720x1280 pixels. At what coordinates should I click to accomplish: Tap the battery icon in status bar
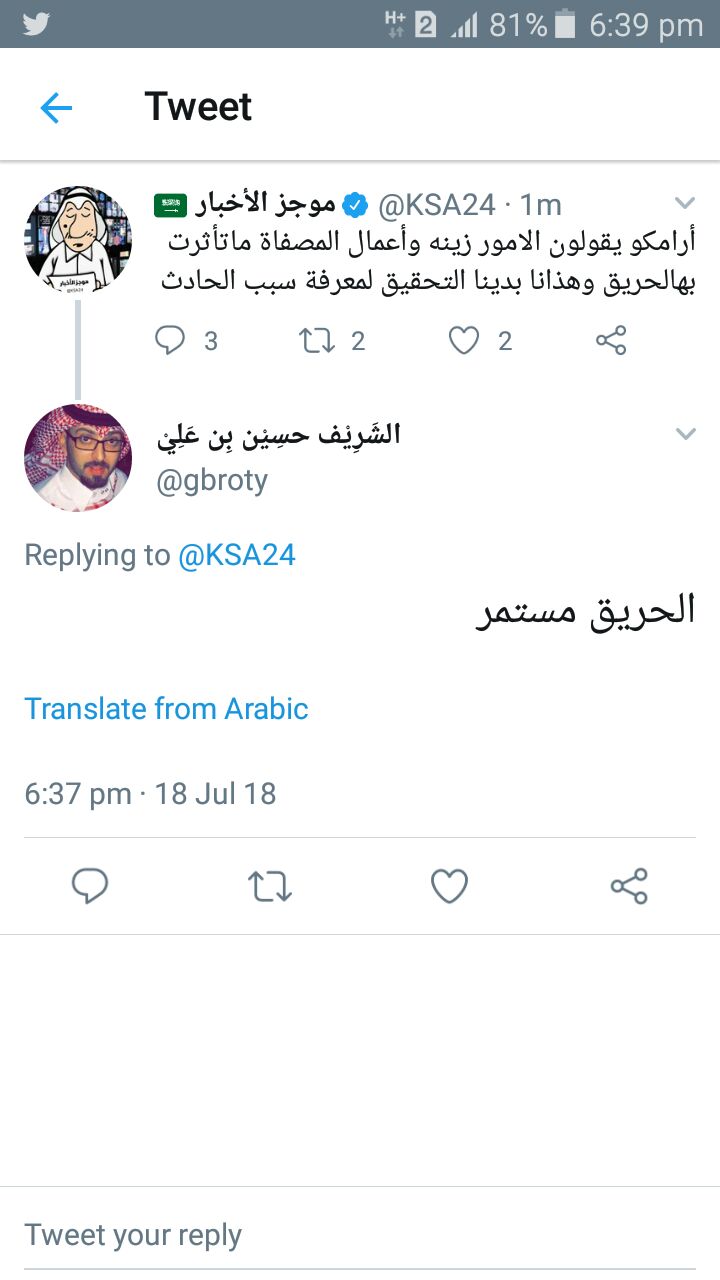click(565, 25)
